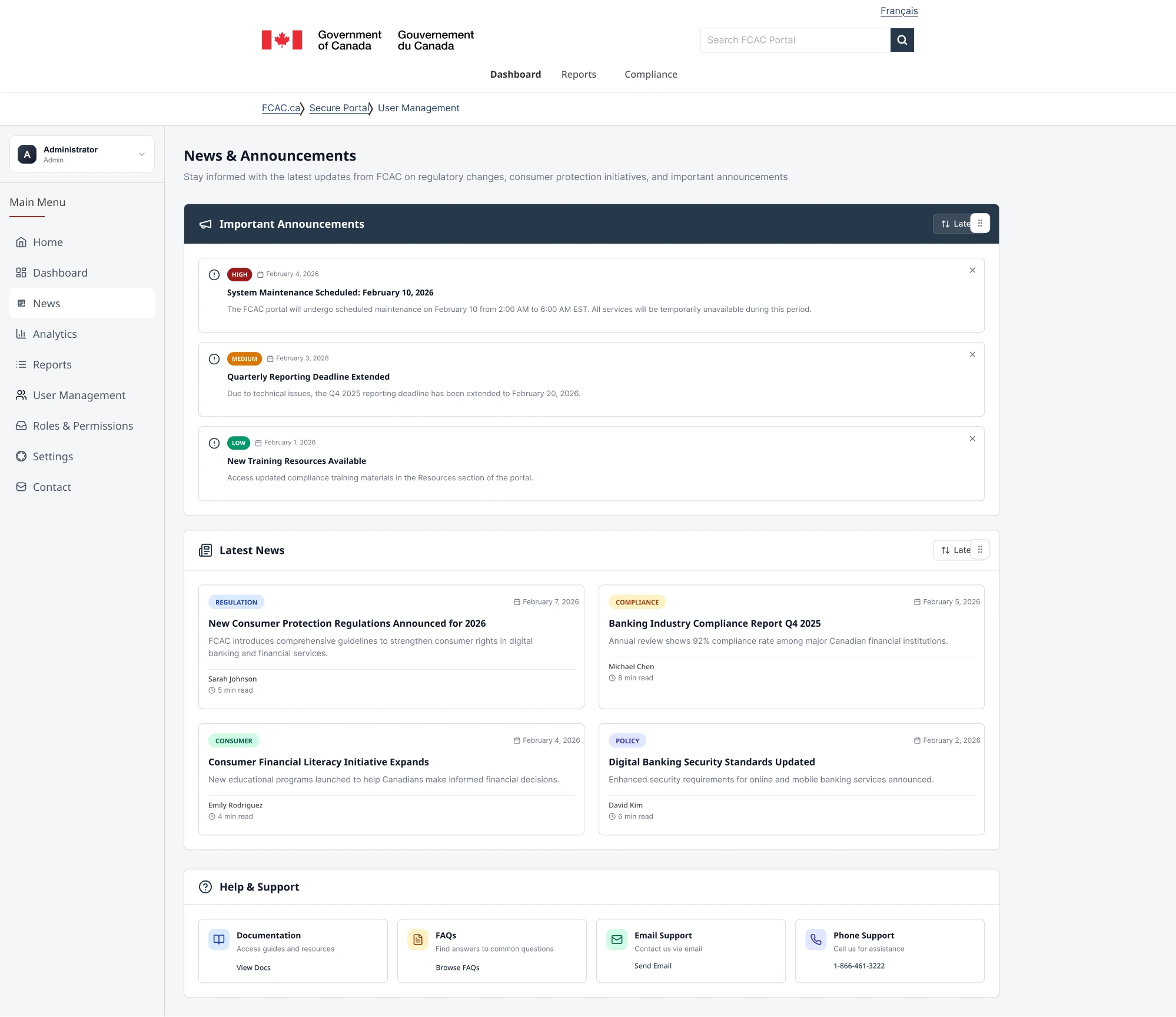Click the 1-866-461-3222 phone number

click(x=859, y=966)
